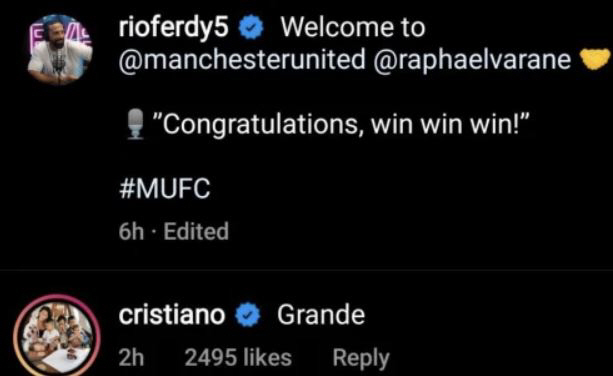613x376 pixels.
Task: Click the cristiano username
Action: (172, 315)
